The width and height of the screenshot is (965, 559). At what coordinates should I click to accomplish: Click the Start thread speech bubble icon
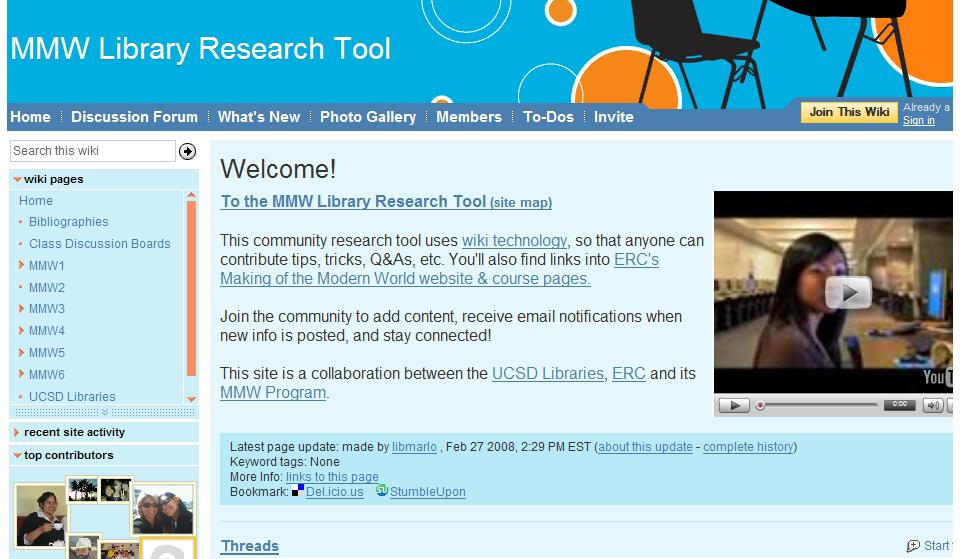click(x=913, y=546)
